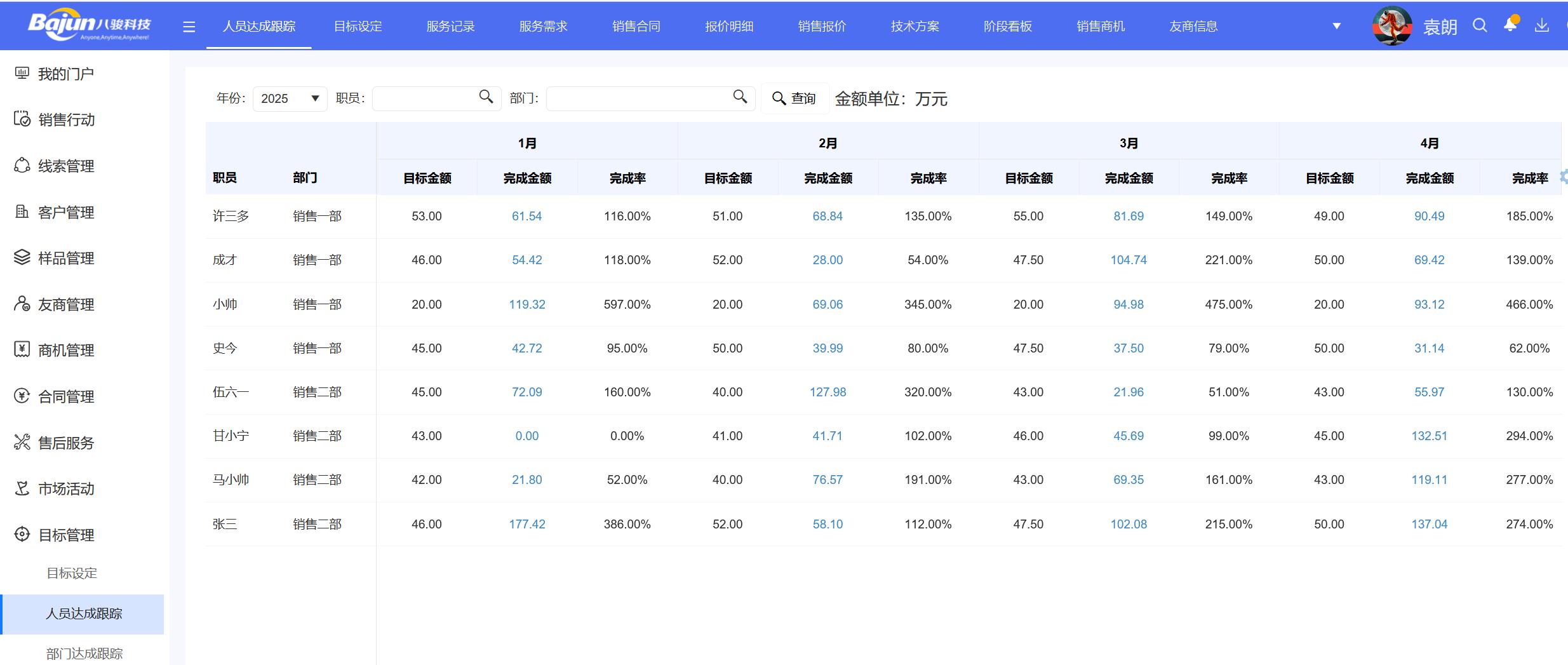Click the search icon in 部门 field

pos(740,97)
